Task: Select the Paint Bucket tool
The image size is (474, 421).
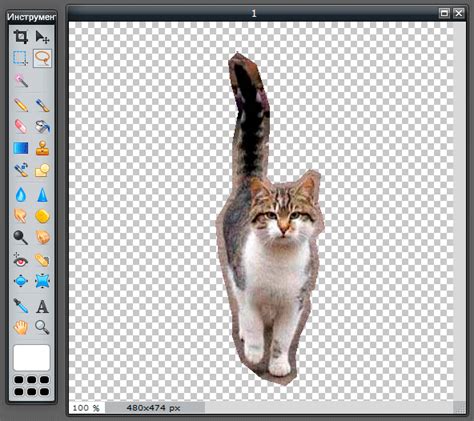Action: [42, 126]
